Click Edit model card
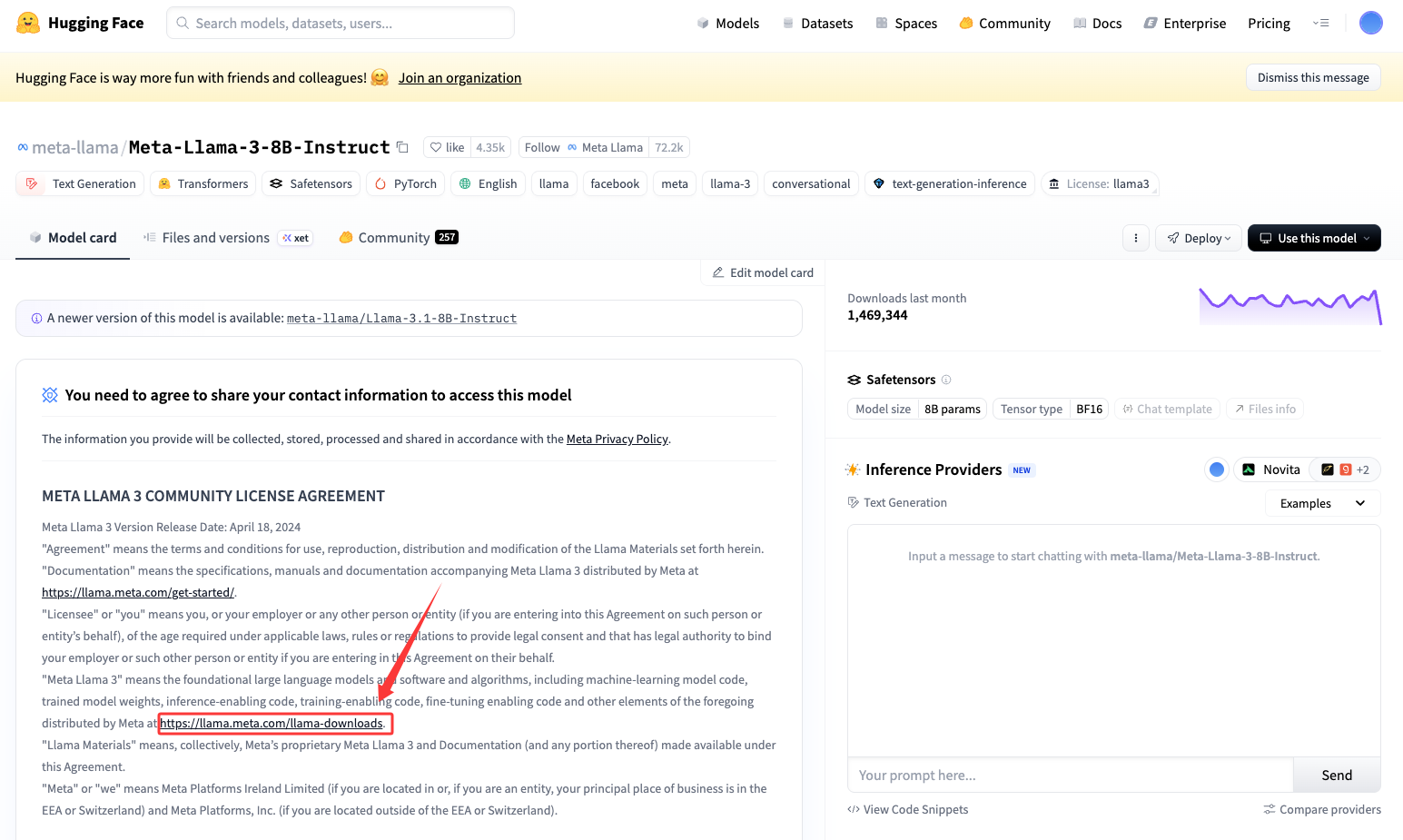Viewport: 1403px width, 840px height. 763,272
